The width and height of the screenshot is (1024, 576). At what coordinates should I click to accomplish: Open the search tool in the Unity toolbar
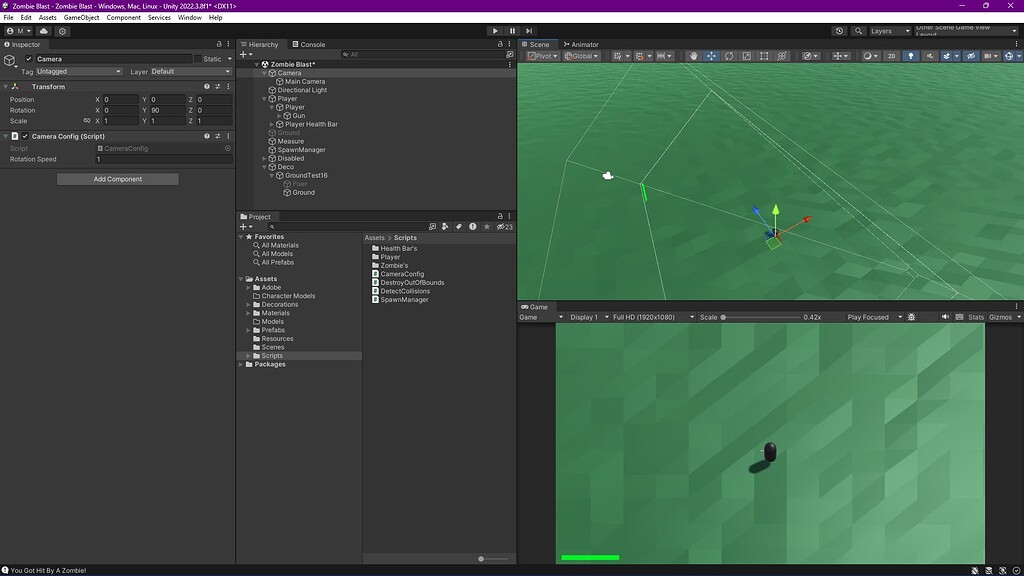tap(857, 30)
